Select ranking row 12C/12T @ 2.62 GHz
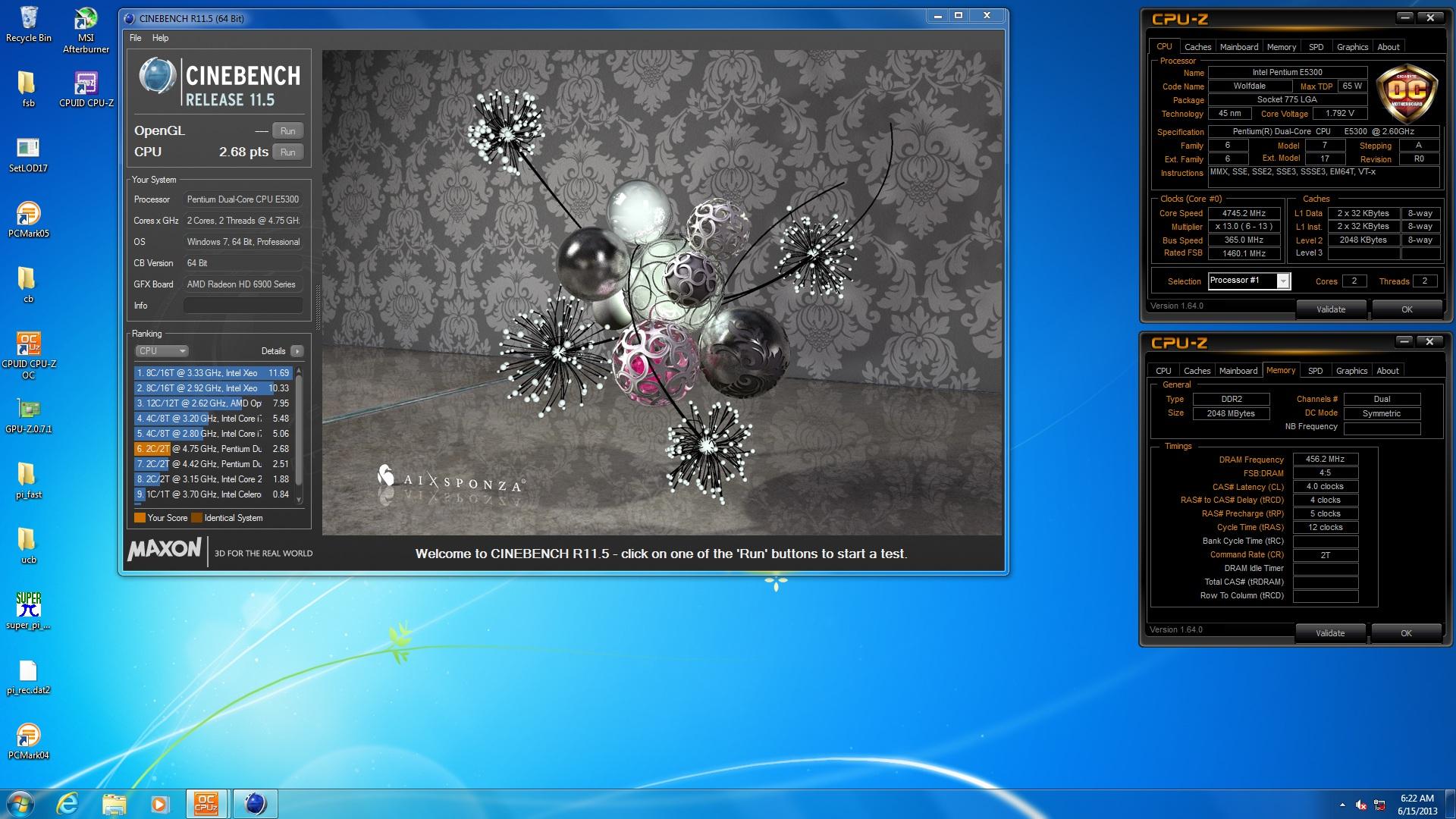Viewport: 1456px width, 819px height. (x=213, y=403)
